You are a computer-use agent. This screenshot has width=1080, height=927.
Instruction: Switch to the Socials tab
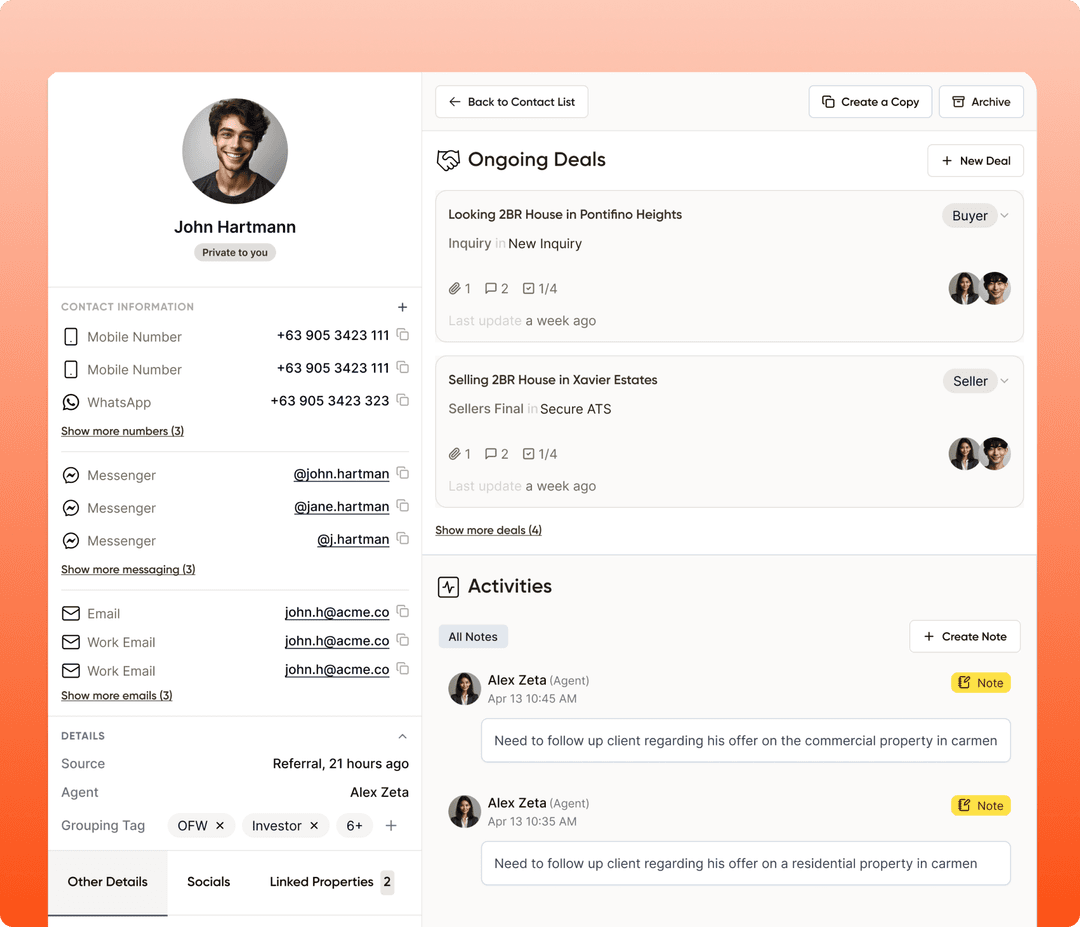pos(209,882)
